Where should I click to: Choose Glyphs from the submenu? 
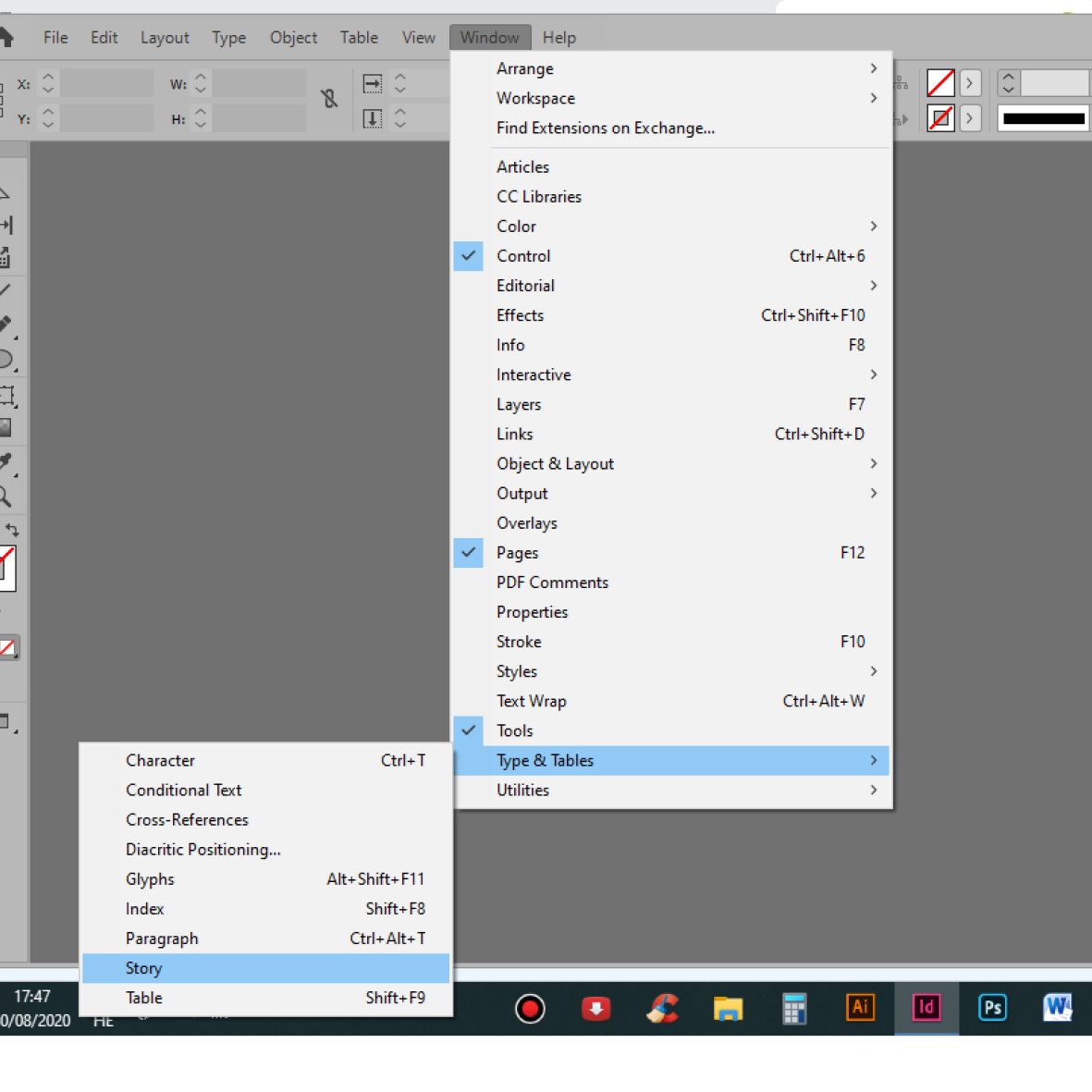point(265,879)
